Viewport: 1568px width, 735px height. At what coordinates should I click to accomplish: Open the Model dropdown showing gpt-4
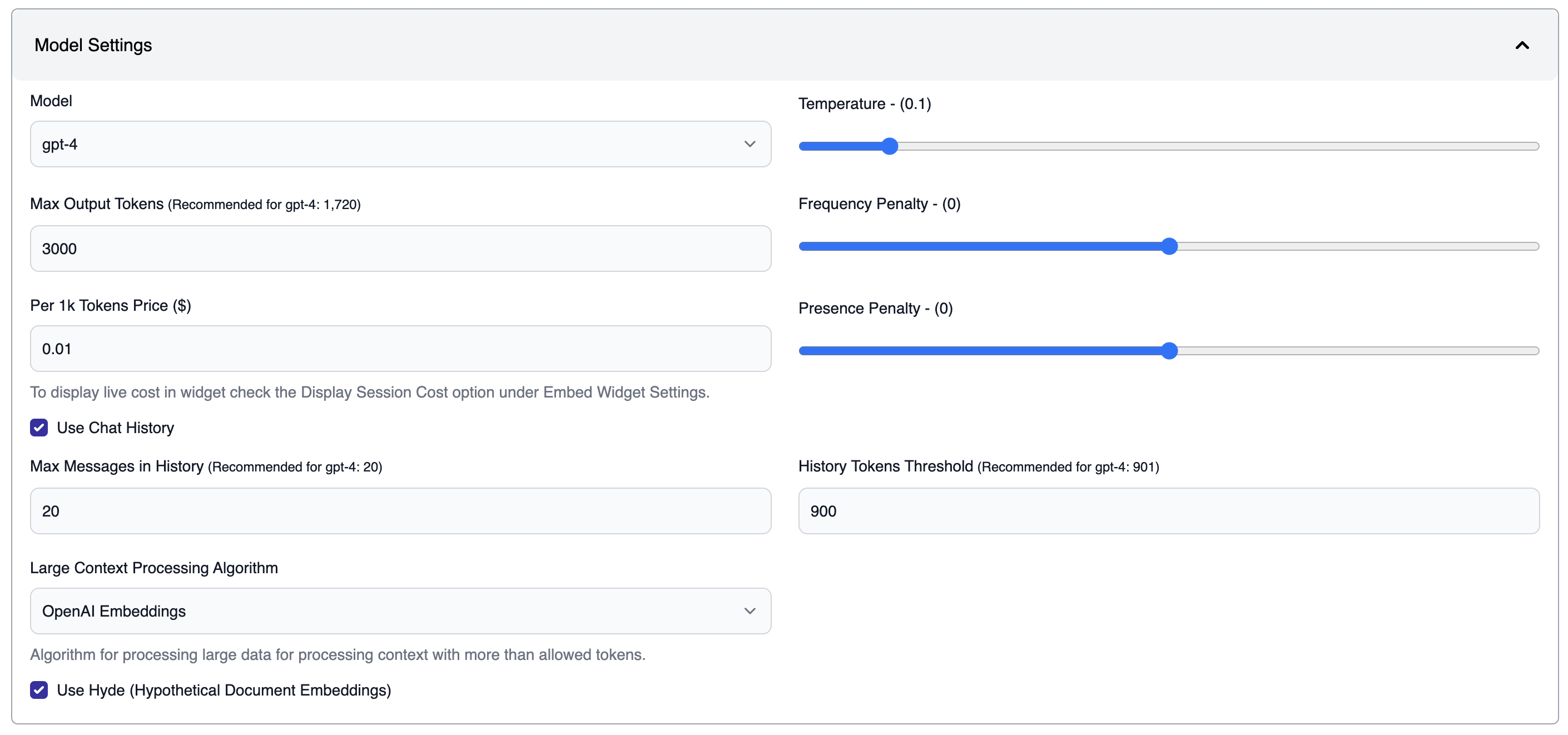point(390,144)
